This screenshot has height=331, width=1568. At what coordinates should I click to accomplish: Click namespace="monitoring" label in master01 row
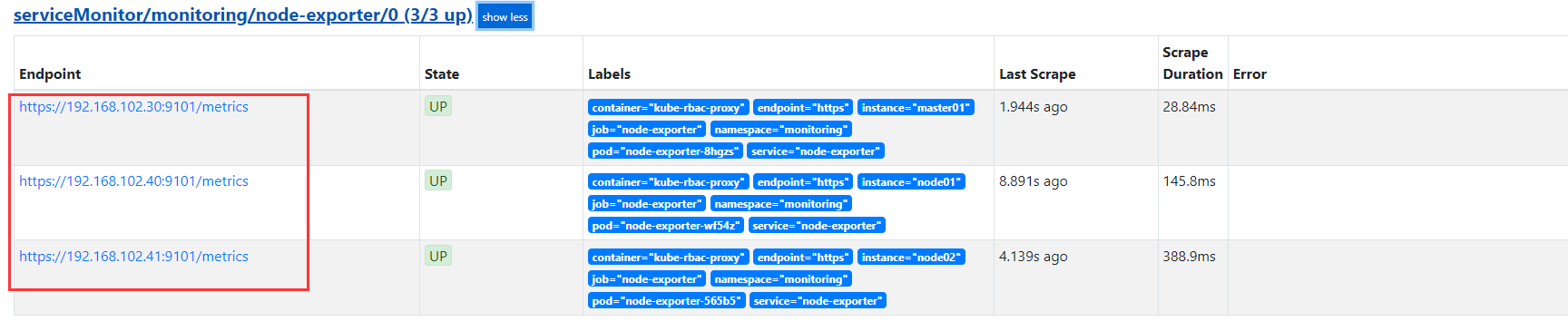click(780, 130)
